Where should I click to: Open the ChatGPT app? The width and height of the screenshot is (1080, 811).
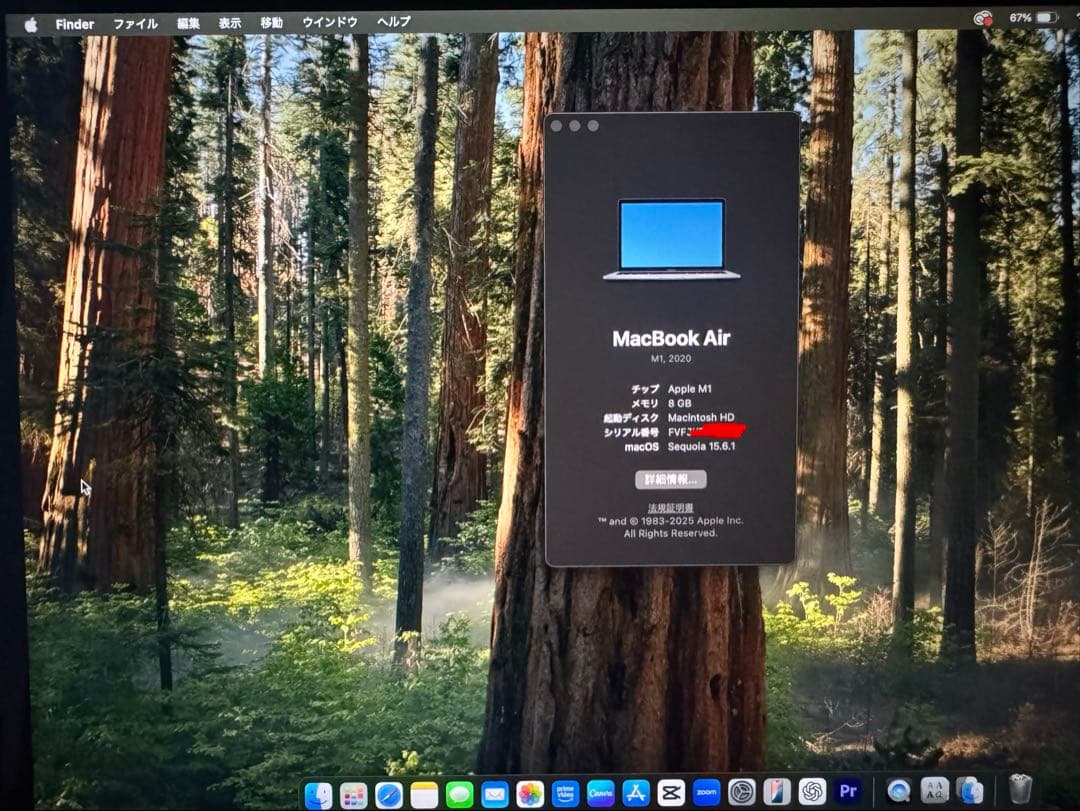coord(812,793)
